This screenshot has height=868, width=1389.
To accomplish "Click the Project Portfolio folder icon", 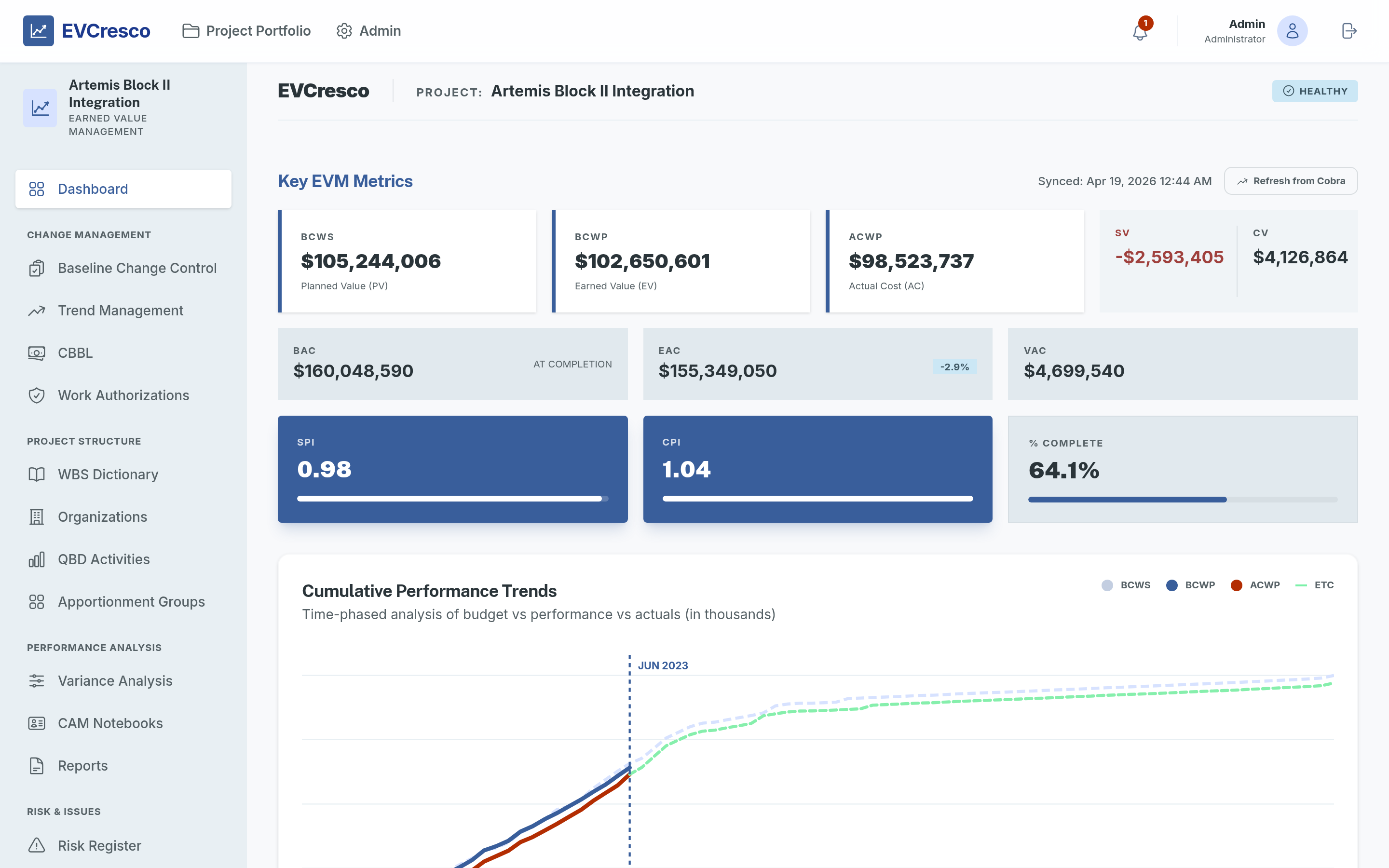I will point(191,31).
